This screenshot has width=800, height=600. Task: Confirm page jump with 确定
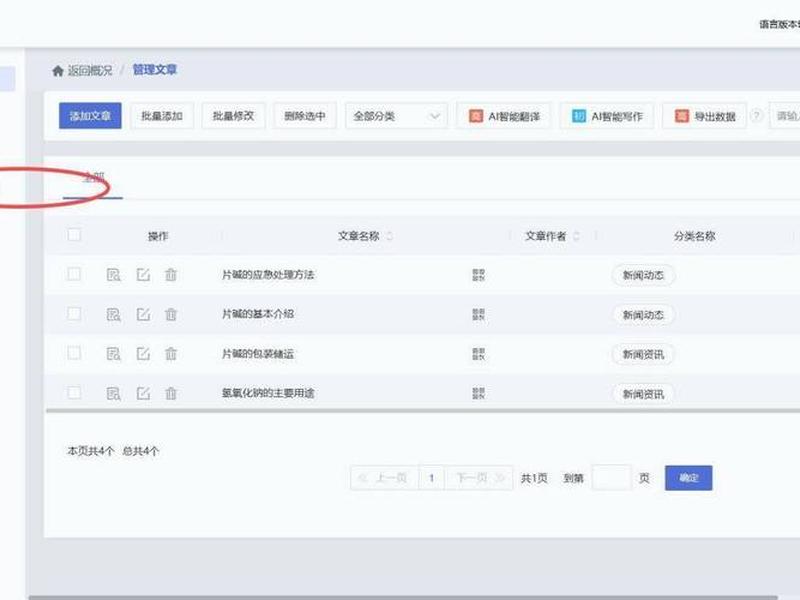[x=689, y=478]
